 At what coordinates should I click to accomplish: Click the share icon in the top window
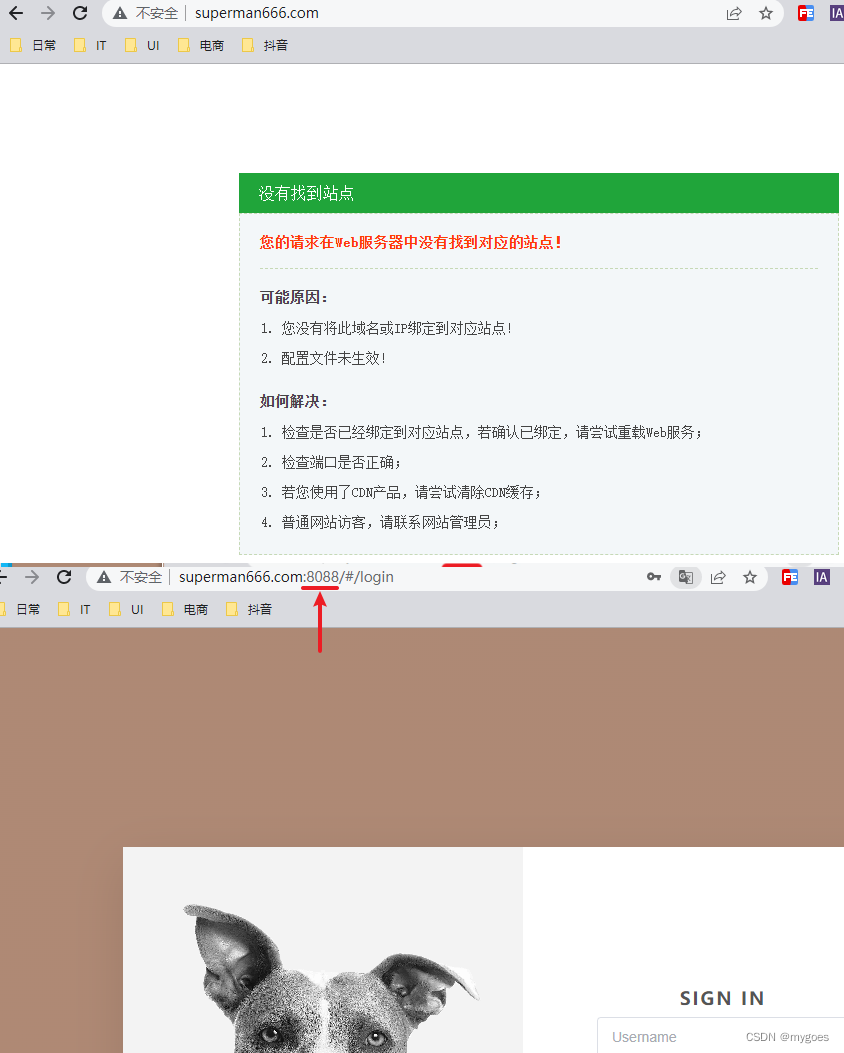(734, 13)
